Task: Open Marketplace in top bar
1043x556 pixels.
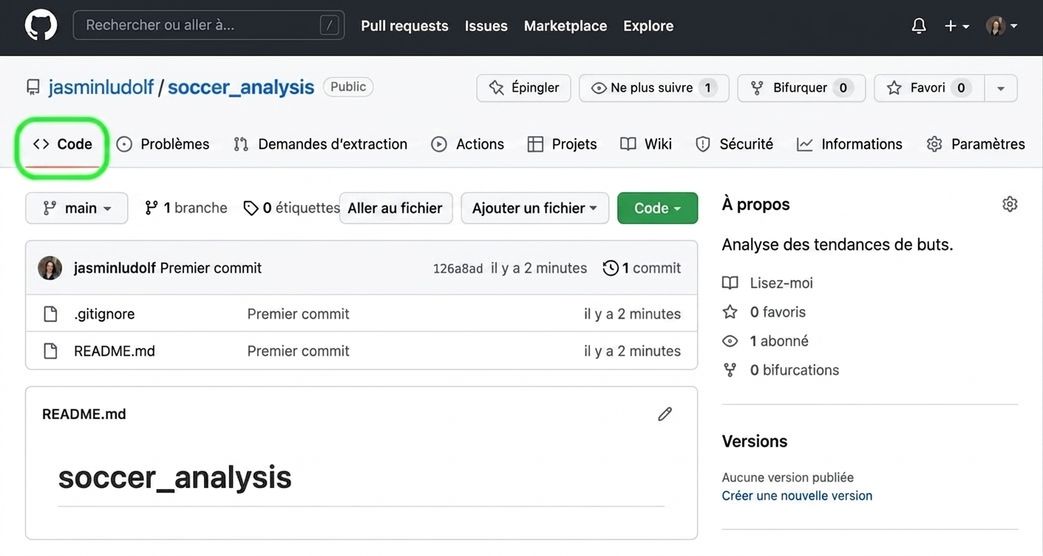Action: tap(565, 26)
